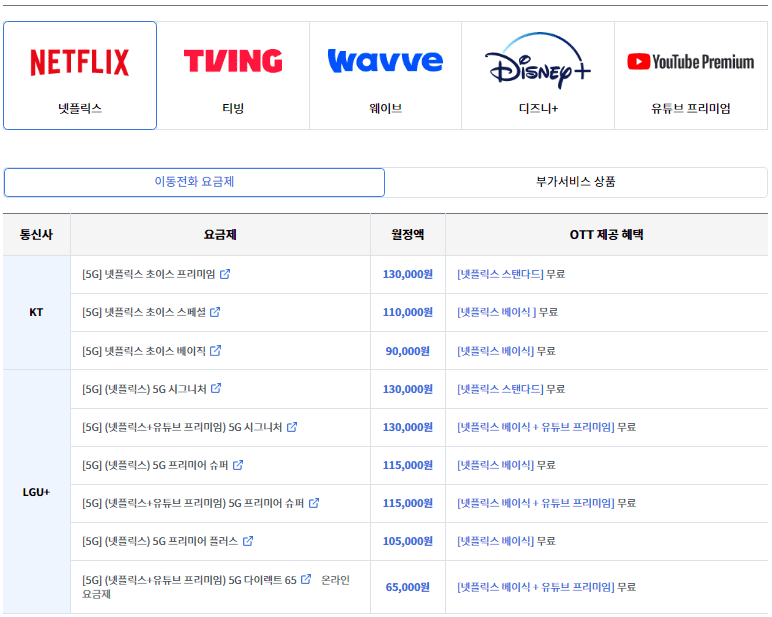Switch to 이동전화 요금제 tab
This screenshot has width=772, height=617.
click(x=194, y=182)
